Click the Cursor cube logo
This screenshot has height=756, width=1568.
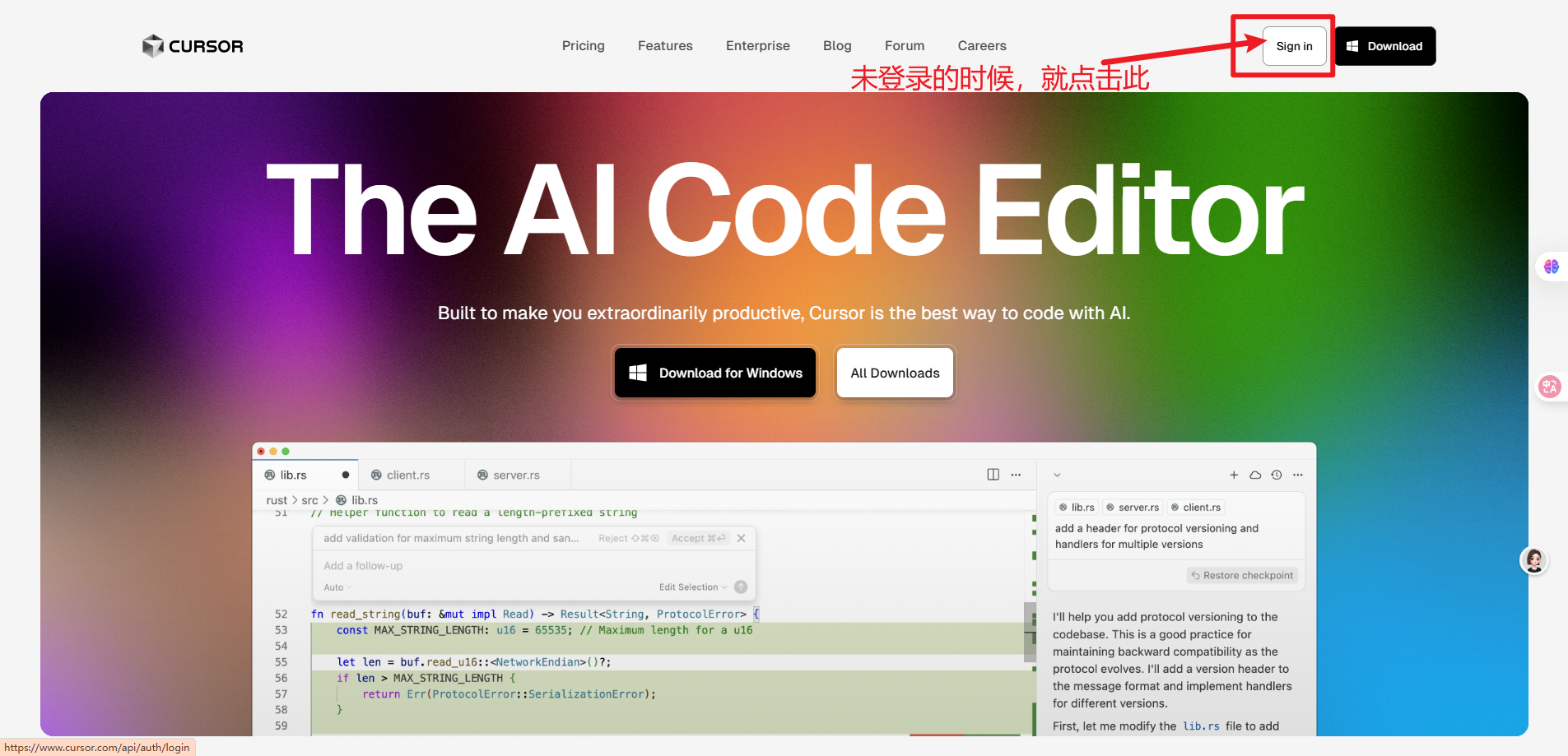pos(153,46)
